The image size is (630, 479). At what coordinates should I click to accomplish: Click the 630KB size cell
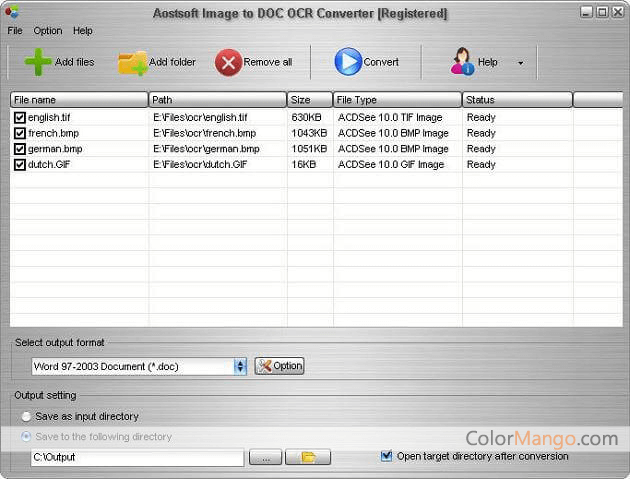[306, 117]
